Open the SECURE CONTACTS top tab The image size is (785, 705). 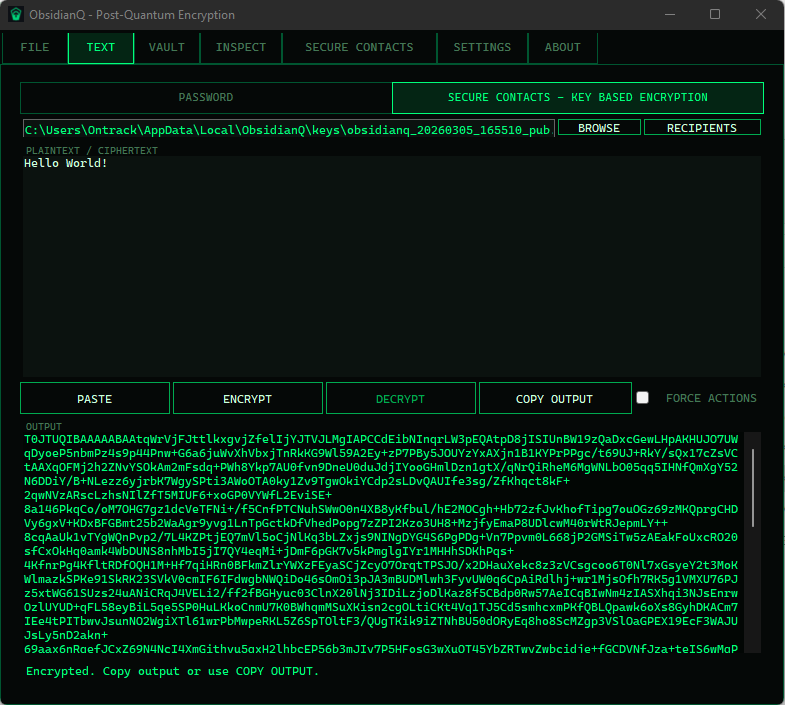point(359,48)
